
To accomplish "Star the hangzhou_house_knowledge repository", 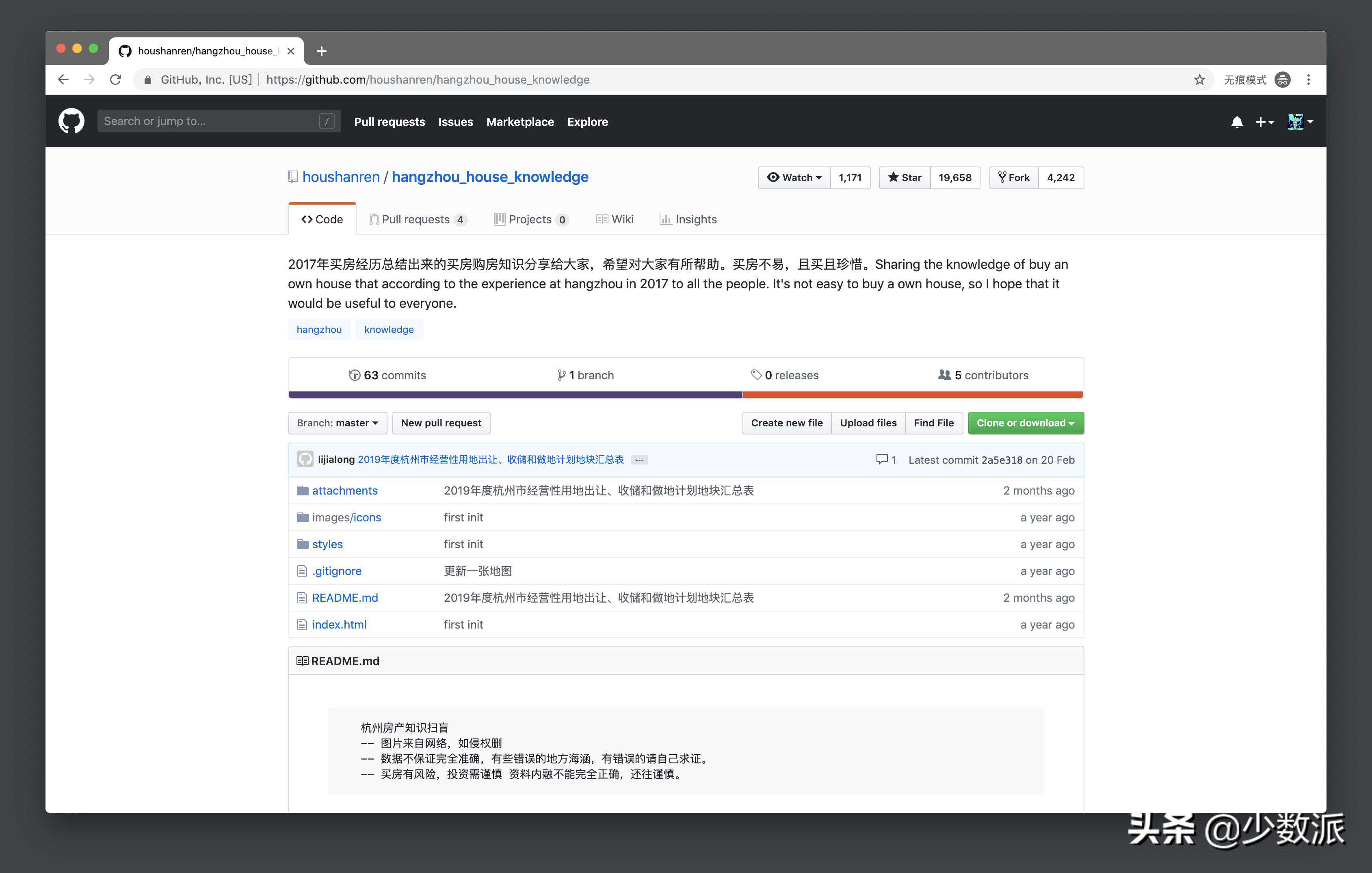I will 905,178.
